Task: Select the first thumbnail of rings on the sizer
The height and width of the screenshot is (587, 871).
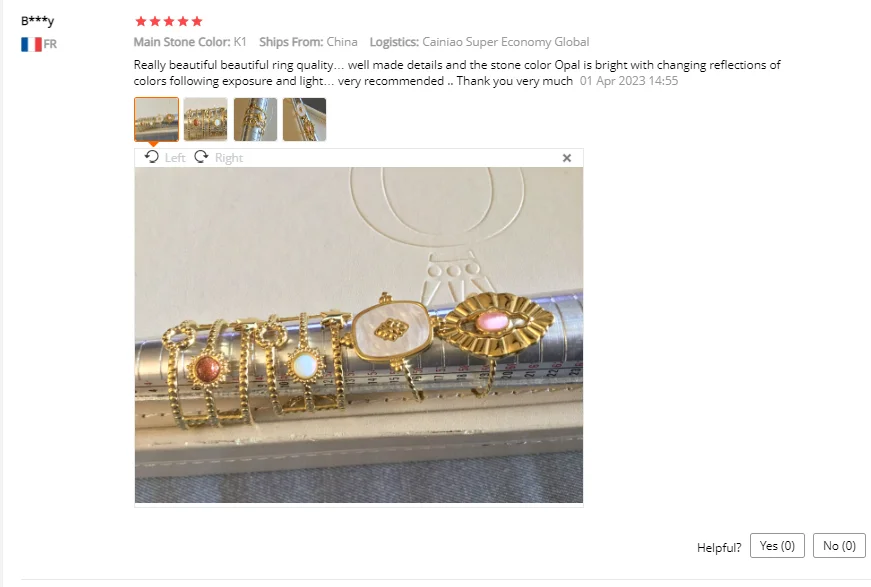Action: [156, 119]
